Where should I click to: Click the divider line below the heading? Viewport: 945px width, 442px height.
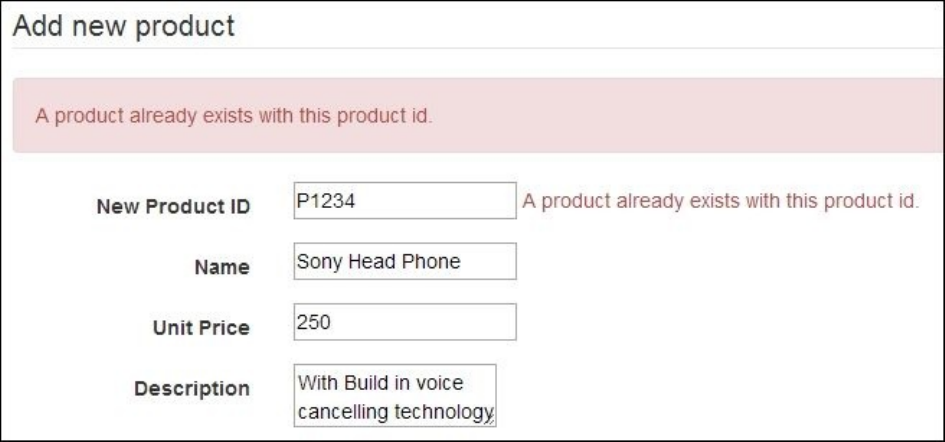[472, 48]
